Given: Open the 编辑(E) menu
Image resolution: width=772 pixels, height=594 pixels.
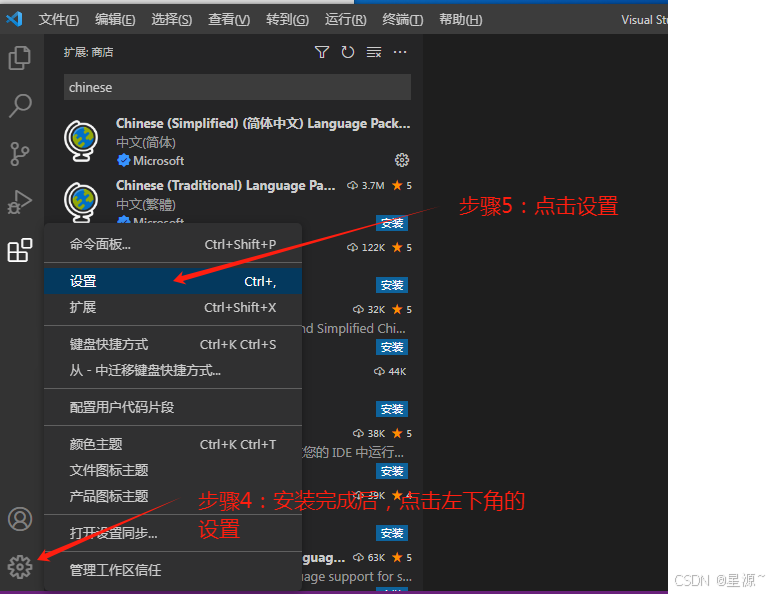Looking at the screenshot, I should (x=115, y=20).
